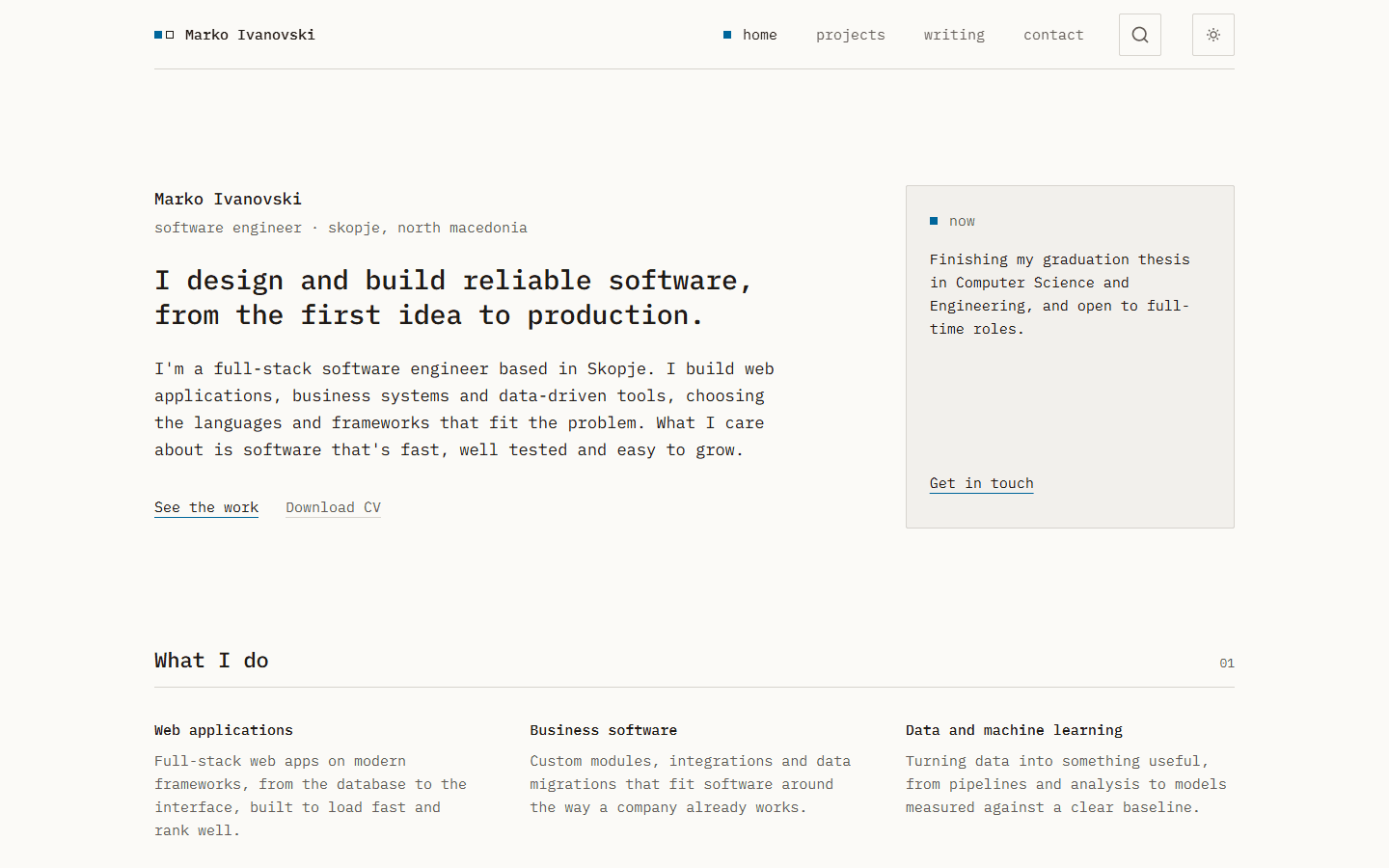Click the Full-stack web apps description

click(x=311, y=796)
